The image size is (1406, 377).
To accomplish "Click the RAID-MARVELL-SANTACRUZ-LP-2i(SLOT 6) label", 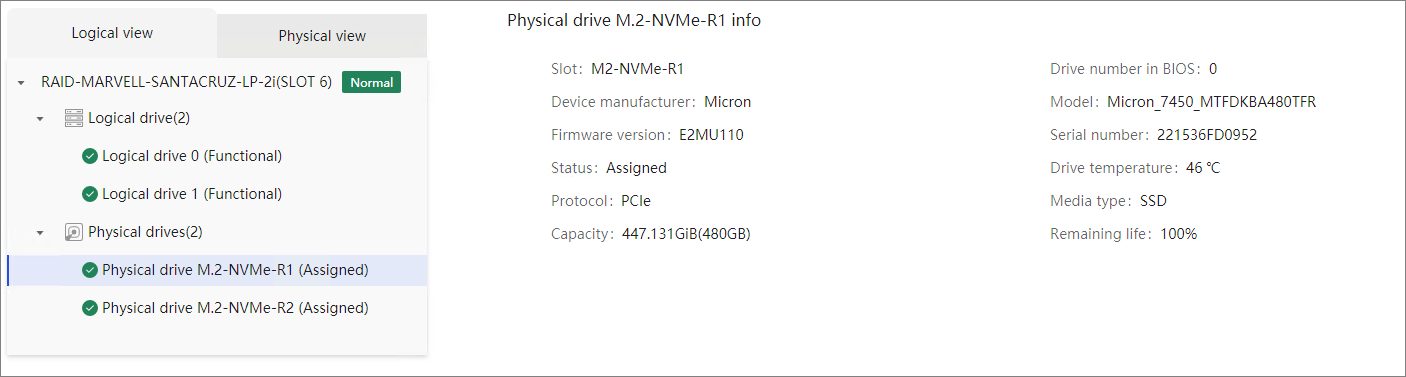I will click(186, 82).
